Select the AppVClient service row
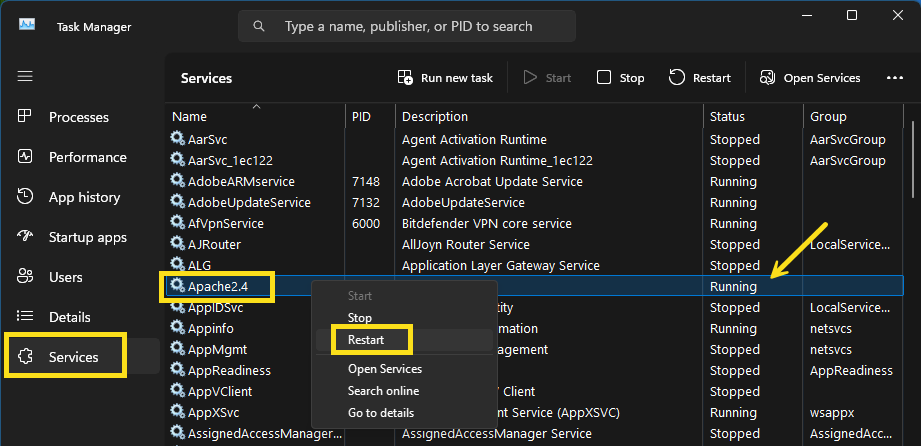The width and height of the screenshot is (921, 446). (x=535, y=391)
